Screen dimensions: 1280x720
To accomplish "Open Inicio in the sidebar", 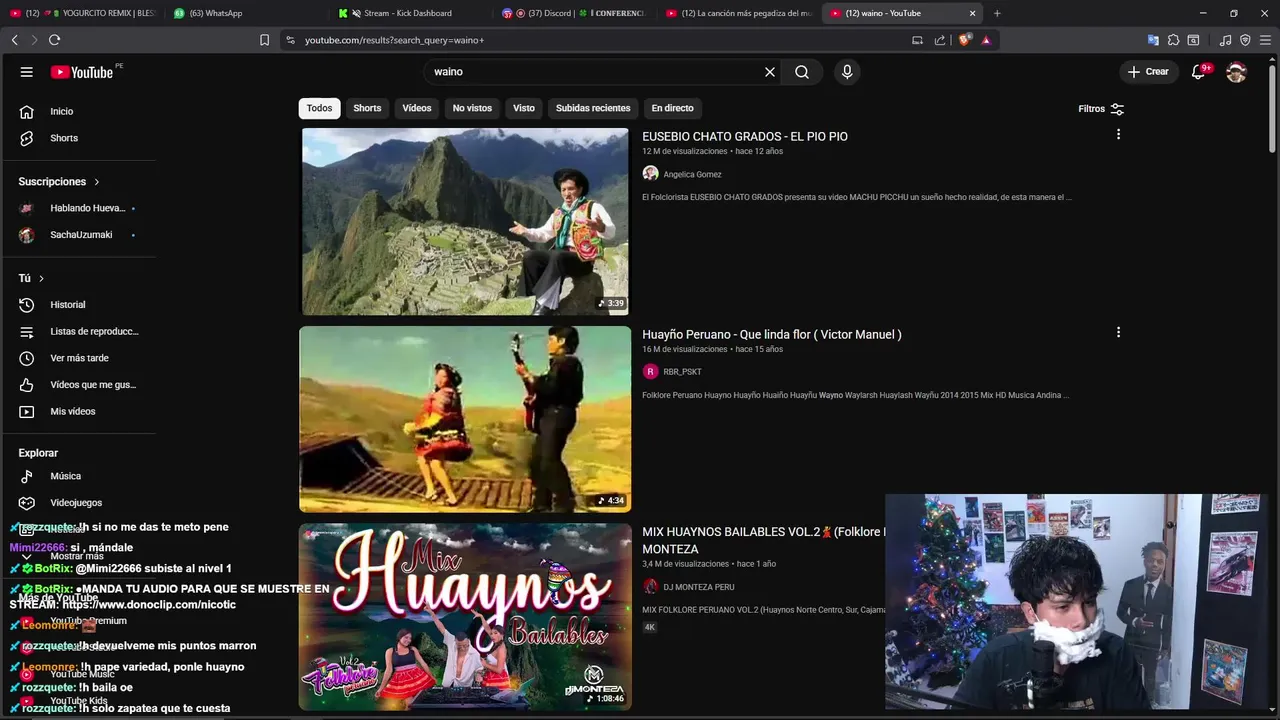I will point(78,111).
